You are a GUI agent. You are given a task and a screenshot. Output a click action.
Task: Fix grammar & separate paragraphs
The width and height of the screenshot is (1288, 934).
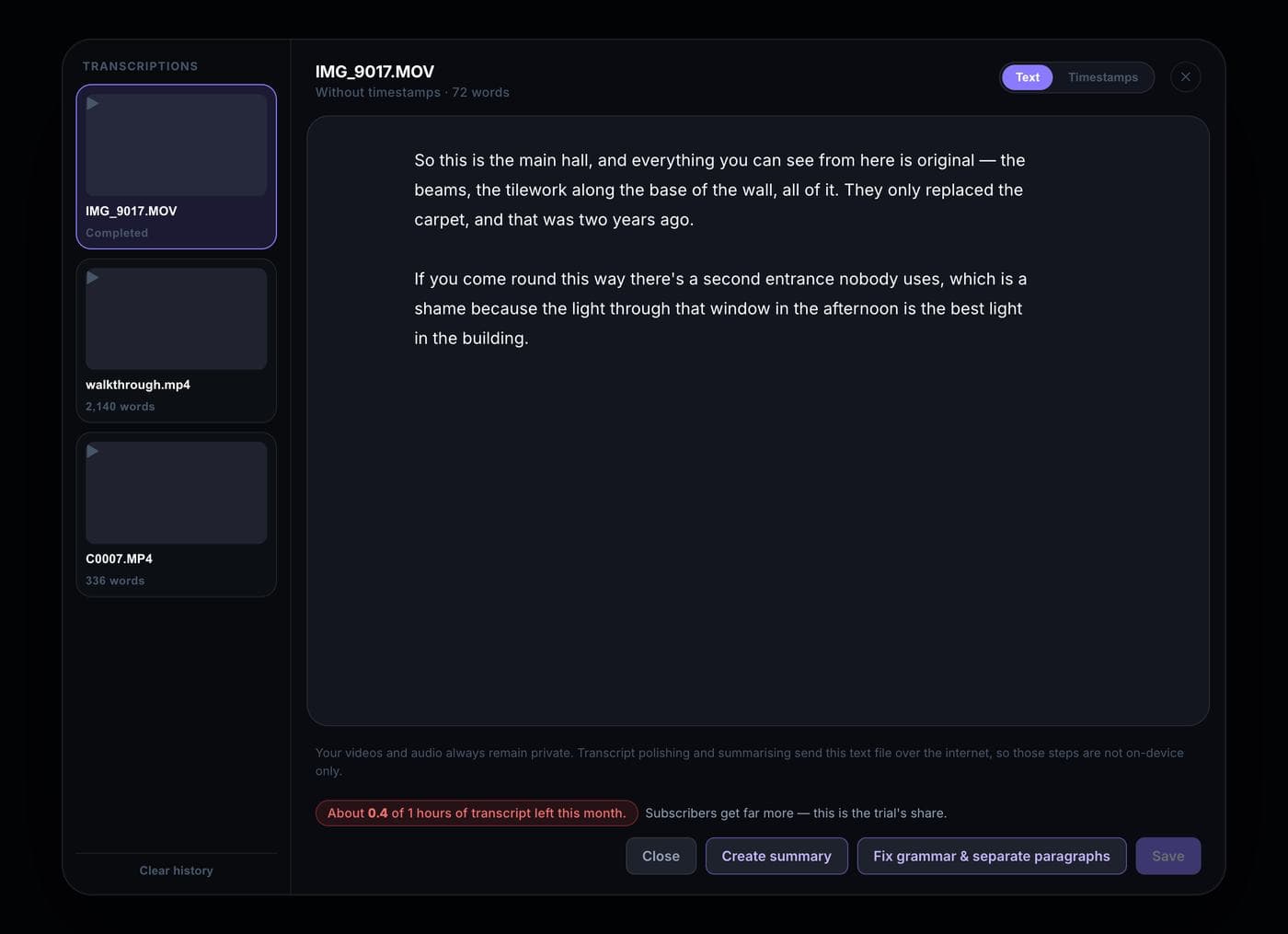pos(992,856)
